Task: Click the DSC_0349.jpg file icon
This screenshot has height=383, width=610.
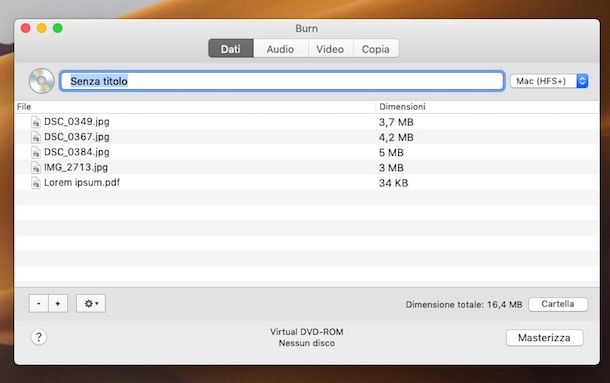Action: pos(36,122)
